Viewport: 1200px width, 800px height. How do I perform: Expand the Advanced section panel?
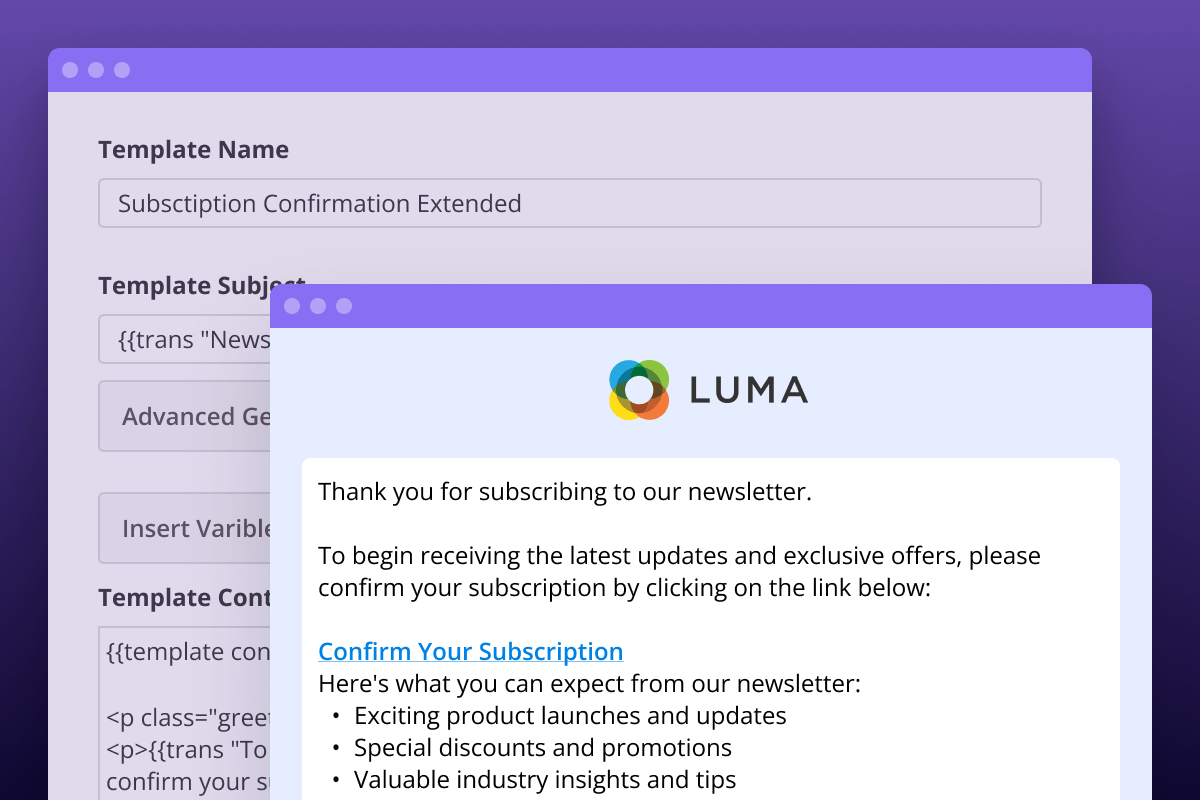point(185,416)
